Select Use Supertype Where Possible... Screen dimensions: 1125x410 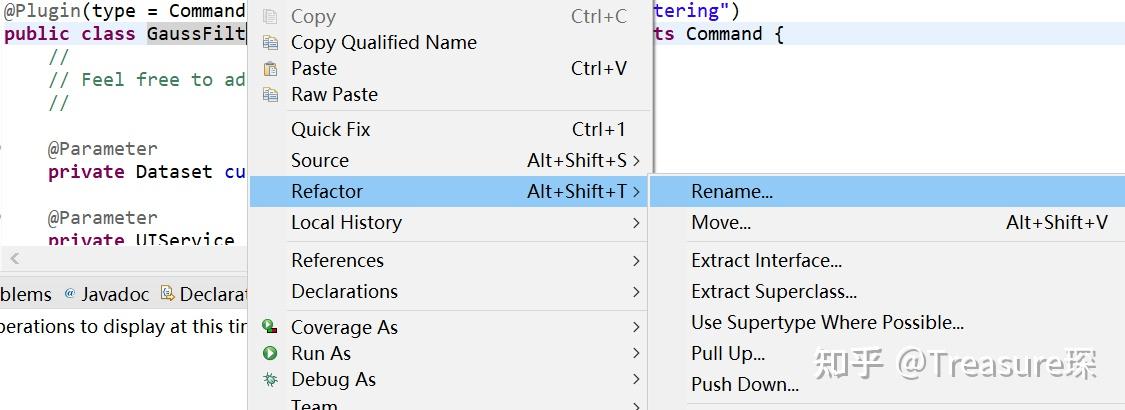click(x=827, y=322)
